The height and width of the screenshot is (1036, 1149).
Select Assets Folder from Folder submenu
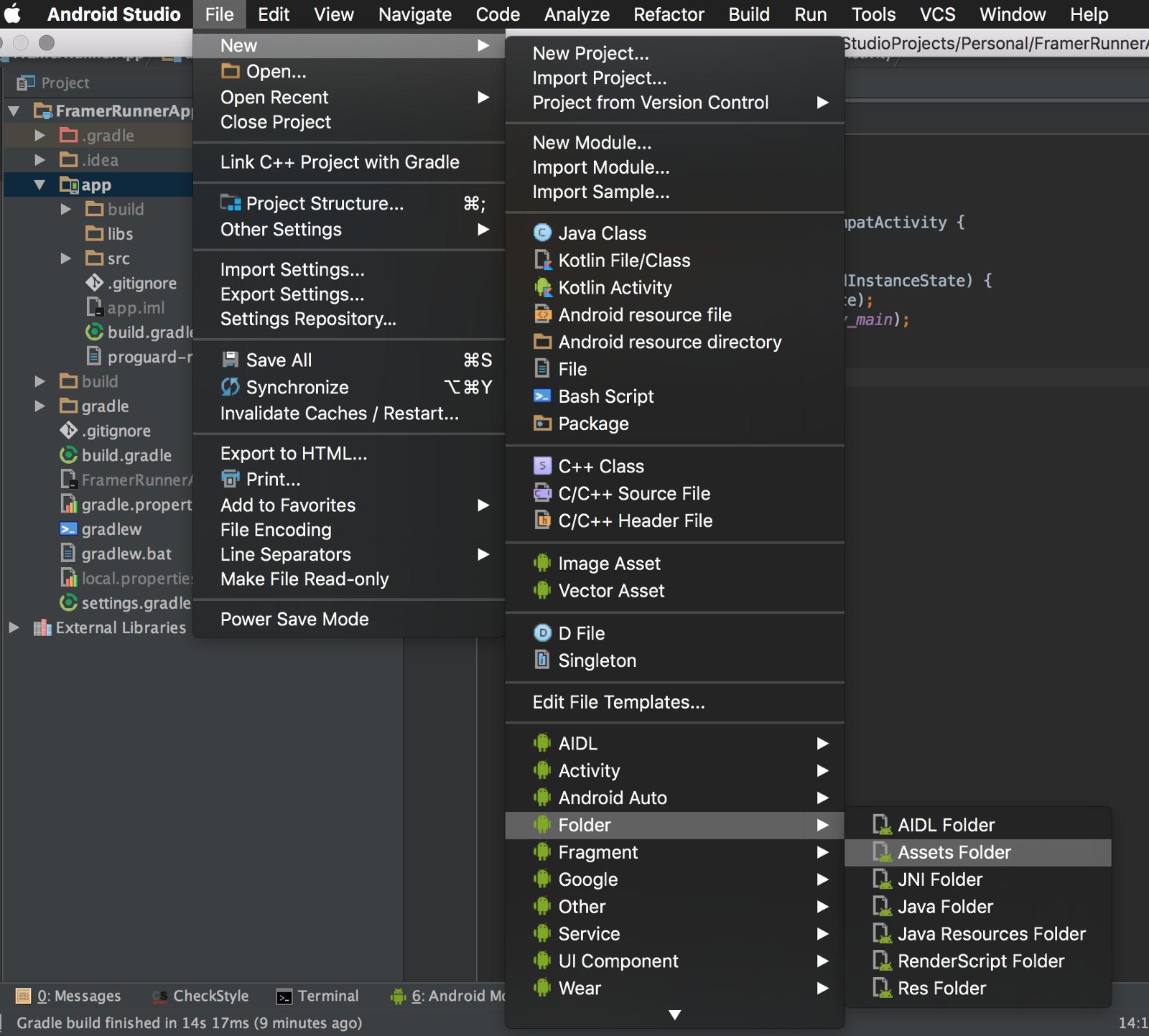point(954,852)
